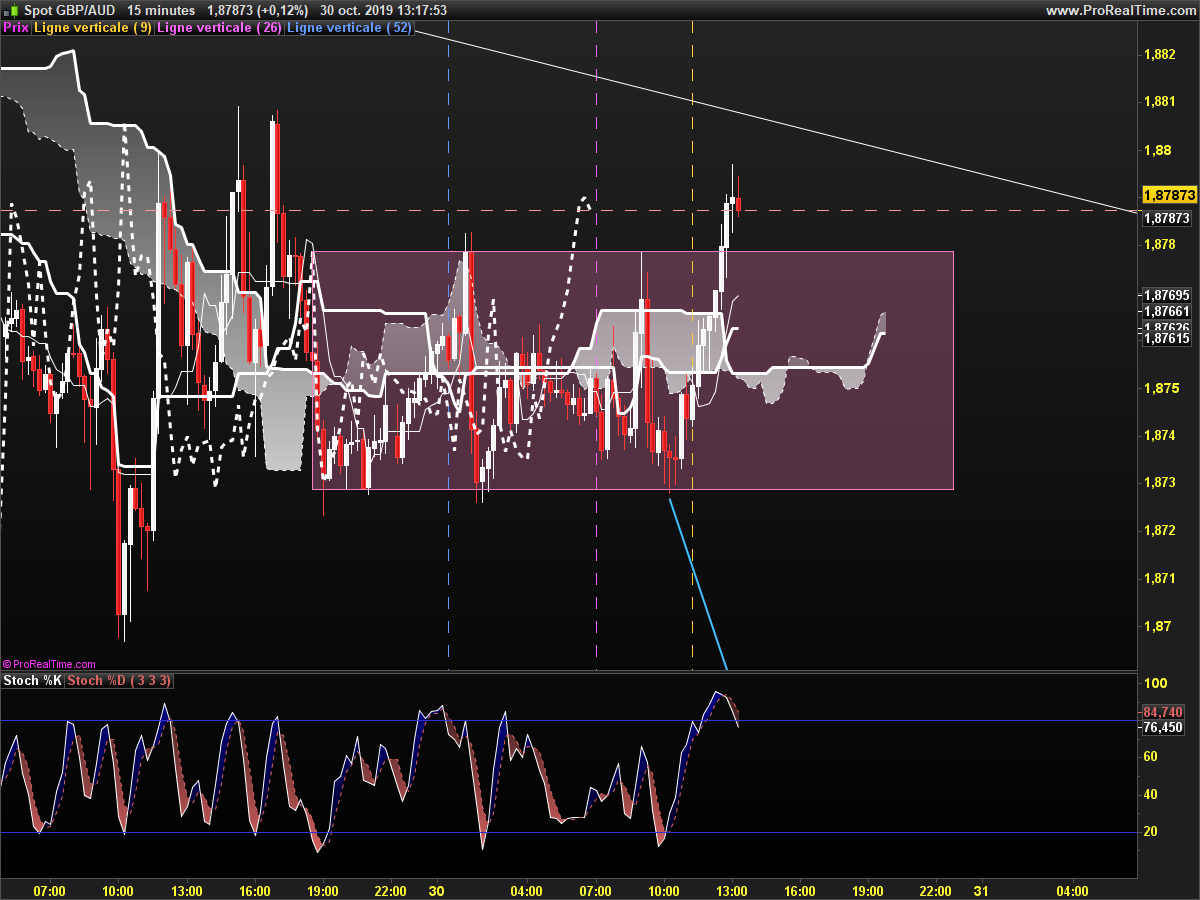Click the ProRealTime.com copyright link
Screen dimensions: 1200x900
click(x=49, y=664)
